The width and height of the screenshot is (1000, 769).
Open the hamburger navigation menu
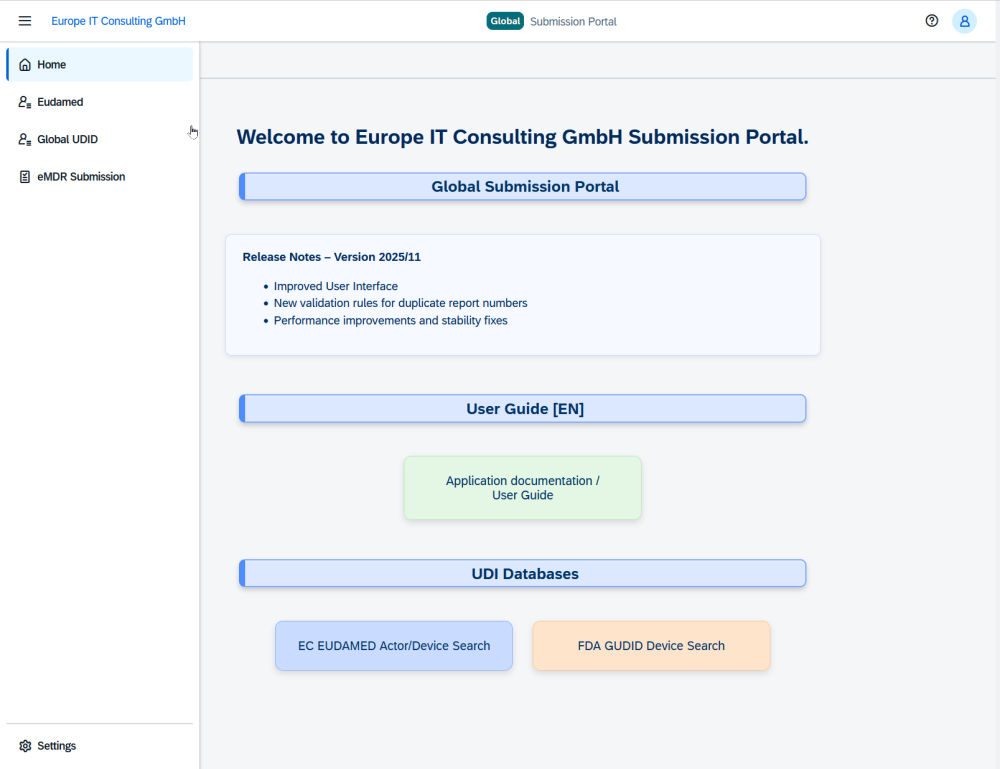(x=25, y=20)
